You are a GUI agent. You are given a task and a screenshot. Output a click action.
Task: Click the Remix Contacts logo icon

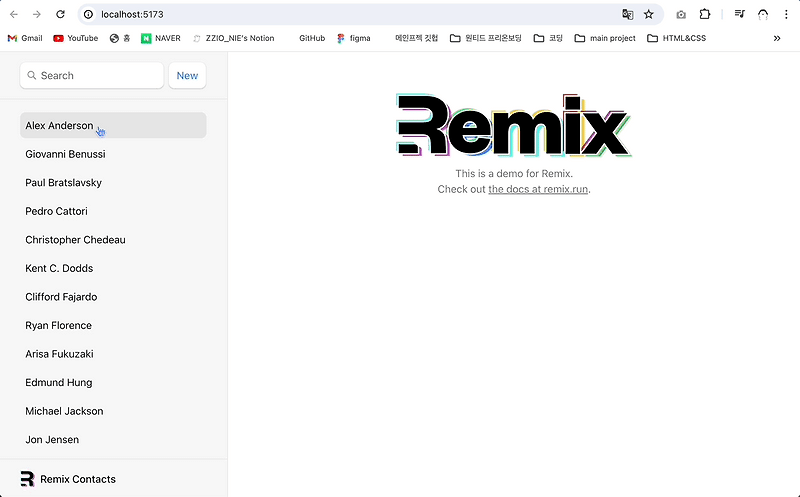pos(28,479)
